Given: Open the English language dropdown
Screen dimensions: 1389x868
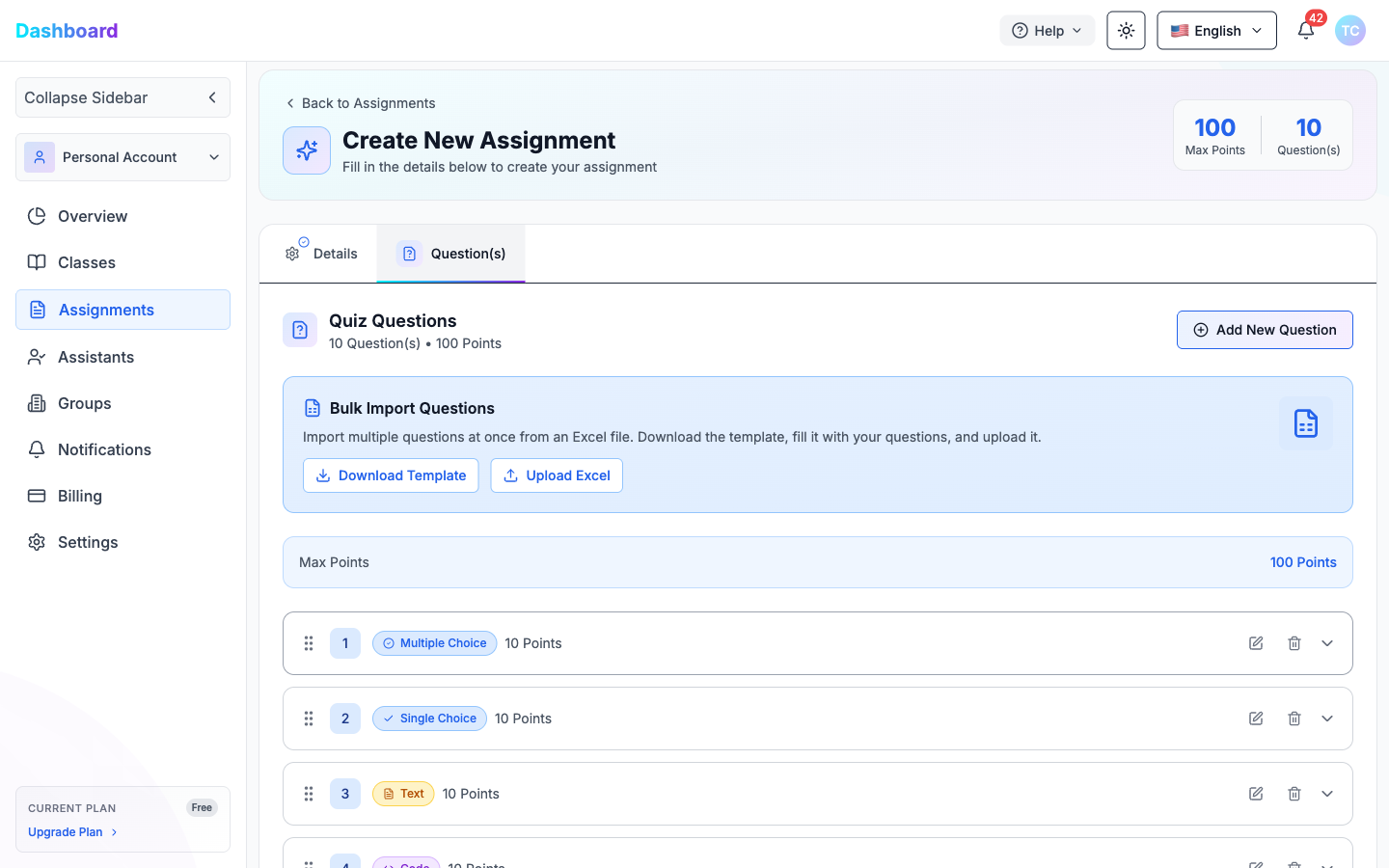Looking at the screenshot, I should [1216, 31].
